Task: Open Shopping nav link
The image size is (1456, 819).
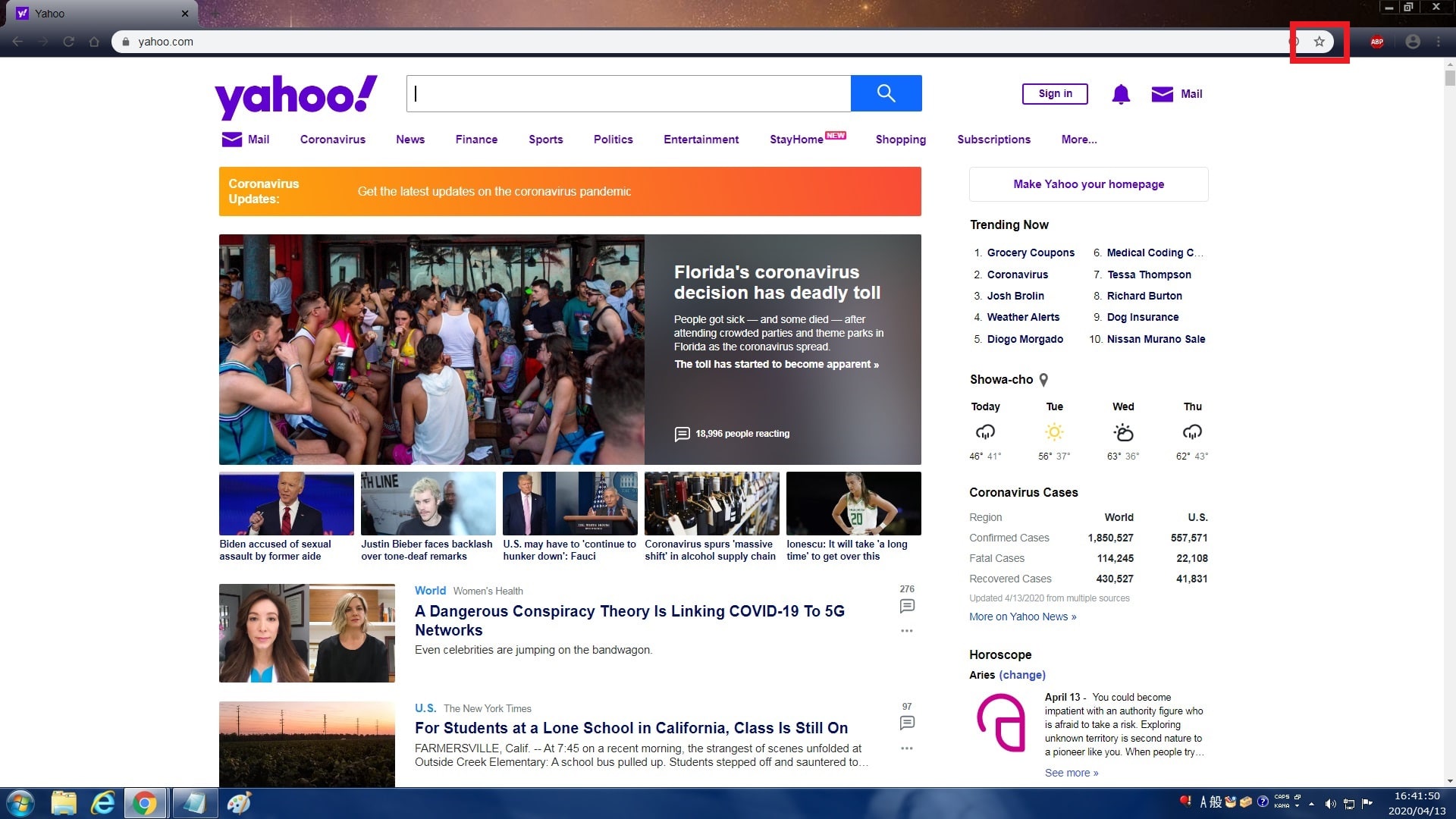Action: pyautogui.click(x=901, y=140)
